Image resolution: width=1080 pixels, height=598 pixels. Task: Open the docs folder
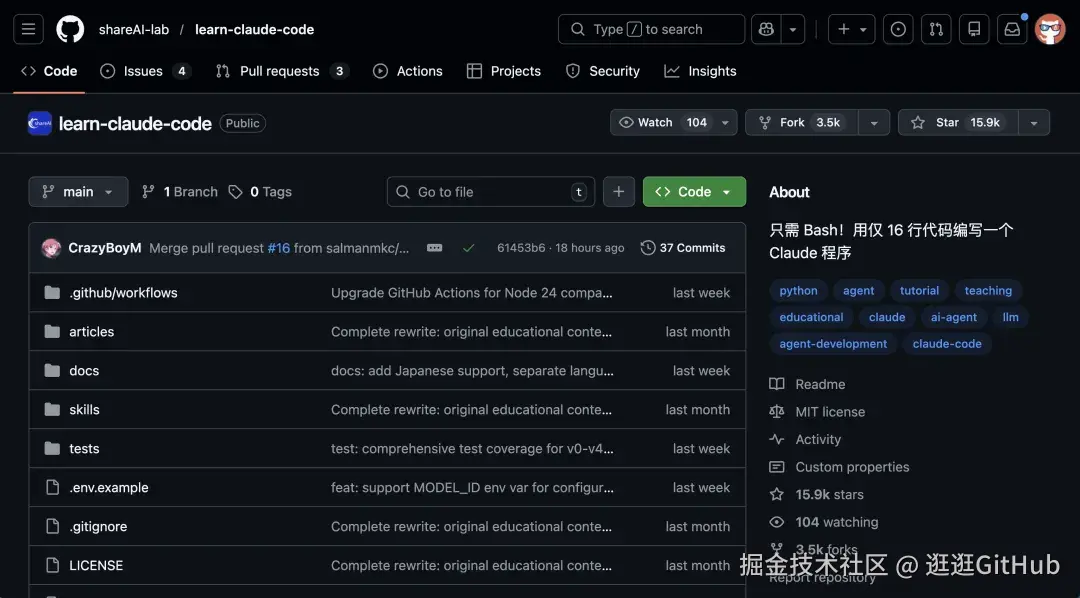(84, 371)
